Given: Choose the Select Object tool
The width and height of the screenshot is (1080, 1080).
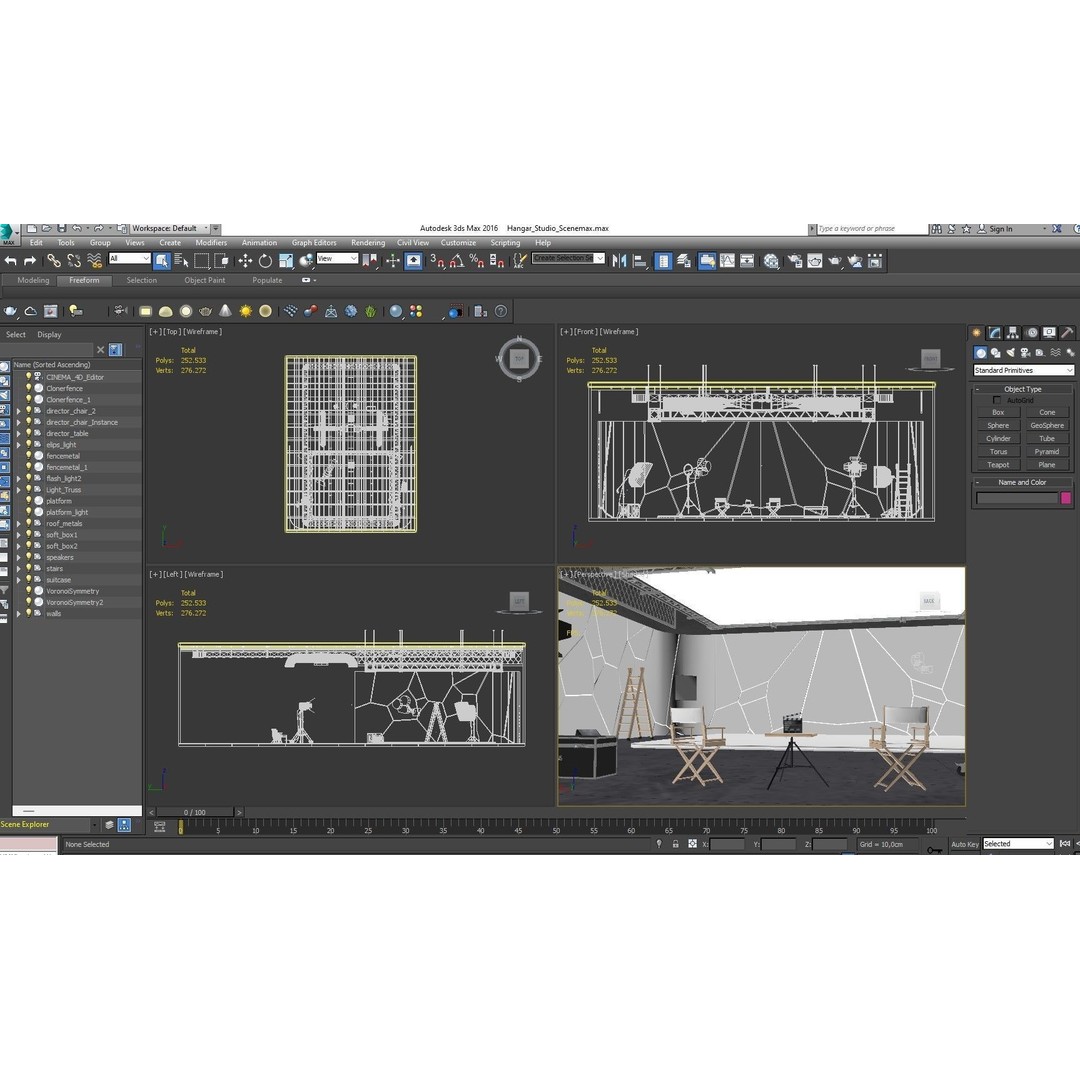Looking at the screenshot, I should click(162, 261).
